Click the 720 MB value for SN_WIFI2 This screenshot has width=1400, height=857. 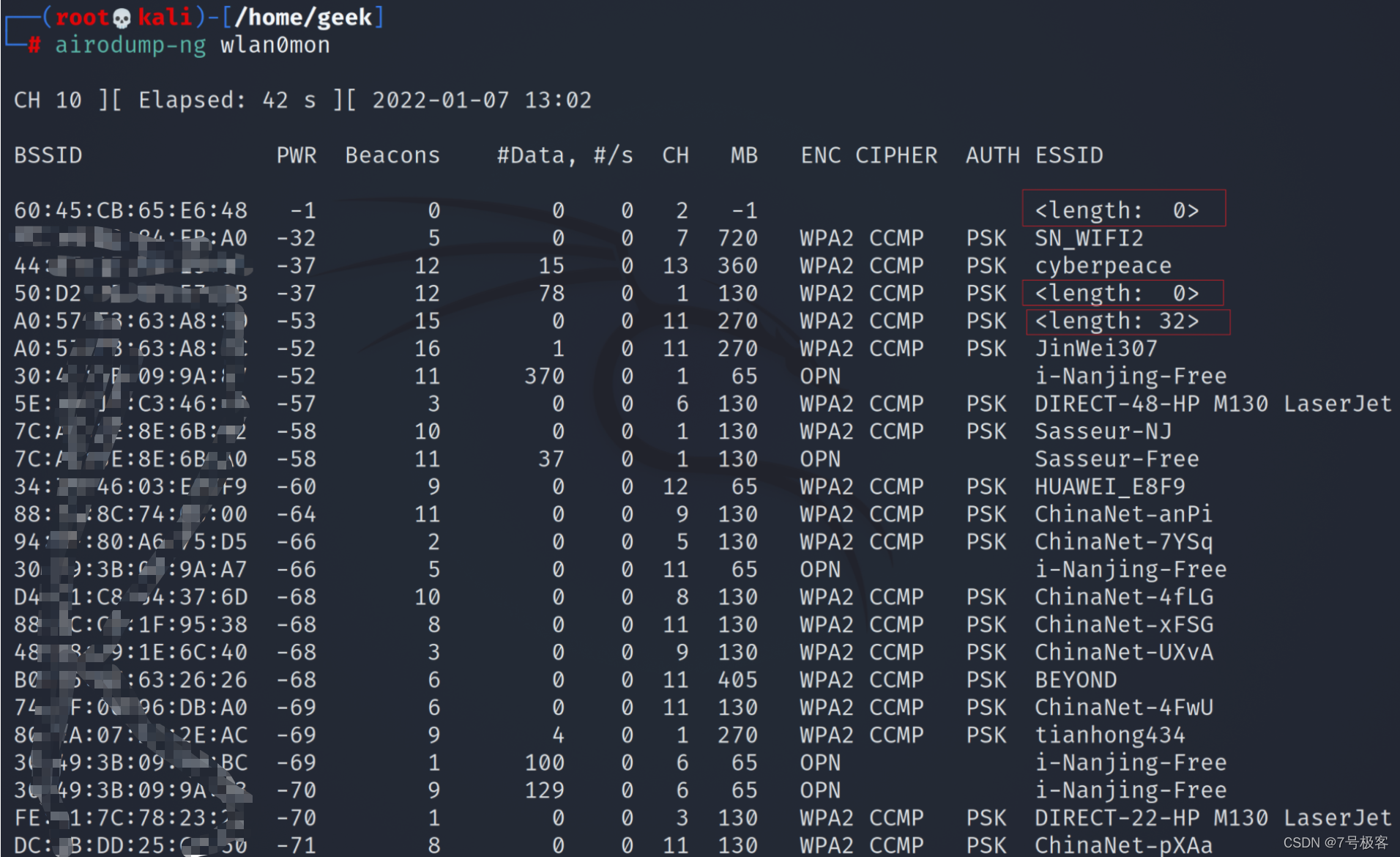(x=737, y=238)
